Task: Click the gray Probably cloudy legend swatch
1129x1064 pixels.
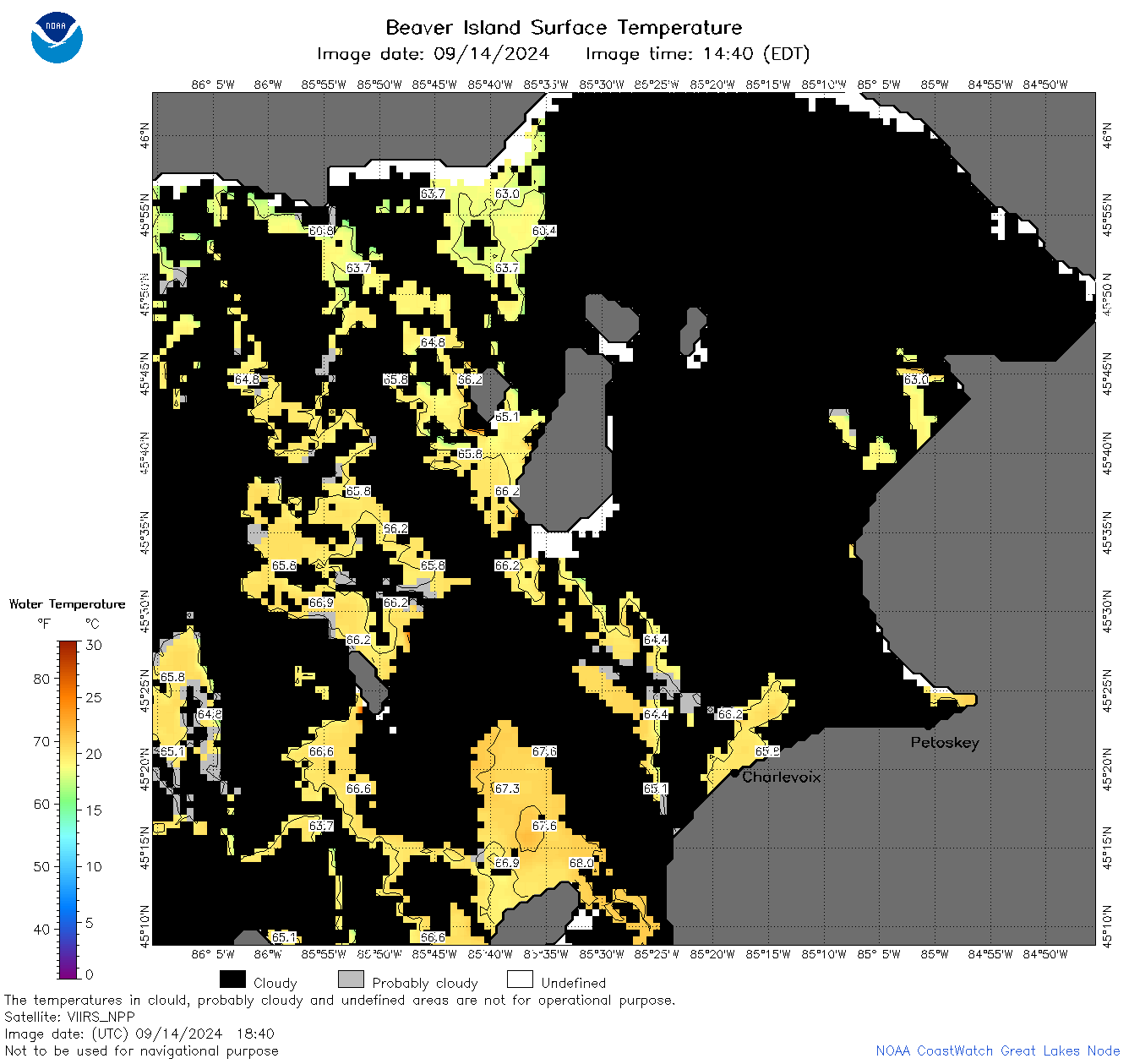Action: pos(351,979)
